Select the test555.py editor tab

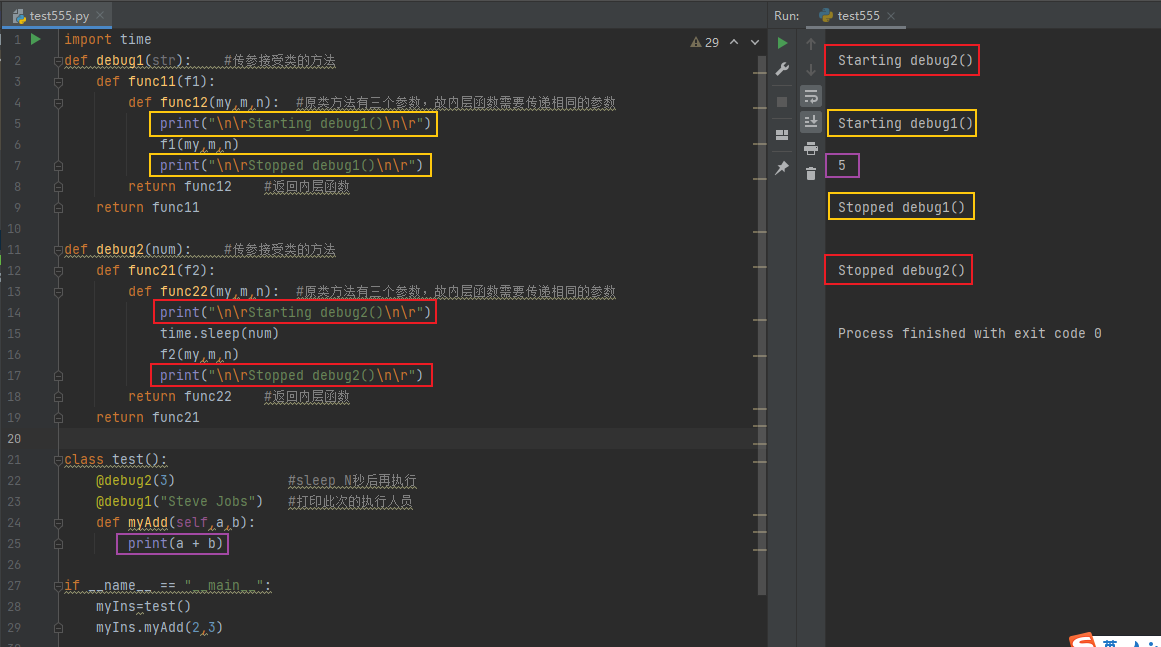click(58, 16)
